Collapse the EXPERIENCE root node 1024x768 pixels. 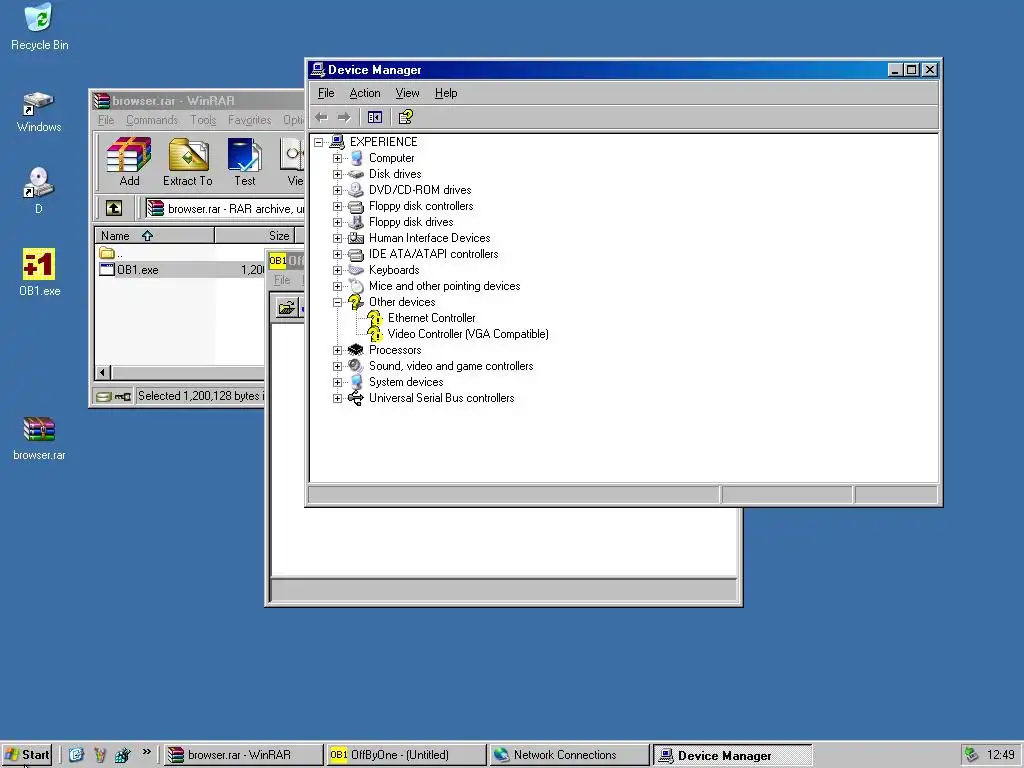(x=319, y=142)
